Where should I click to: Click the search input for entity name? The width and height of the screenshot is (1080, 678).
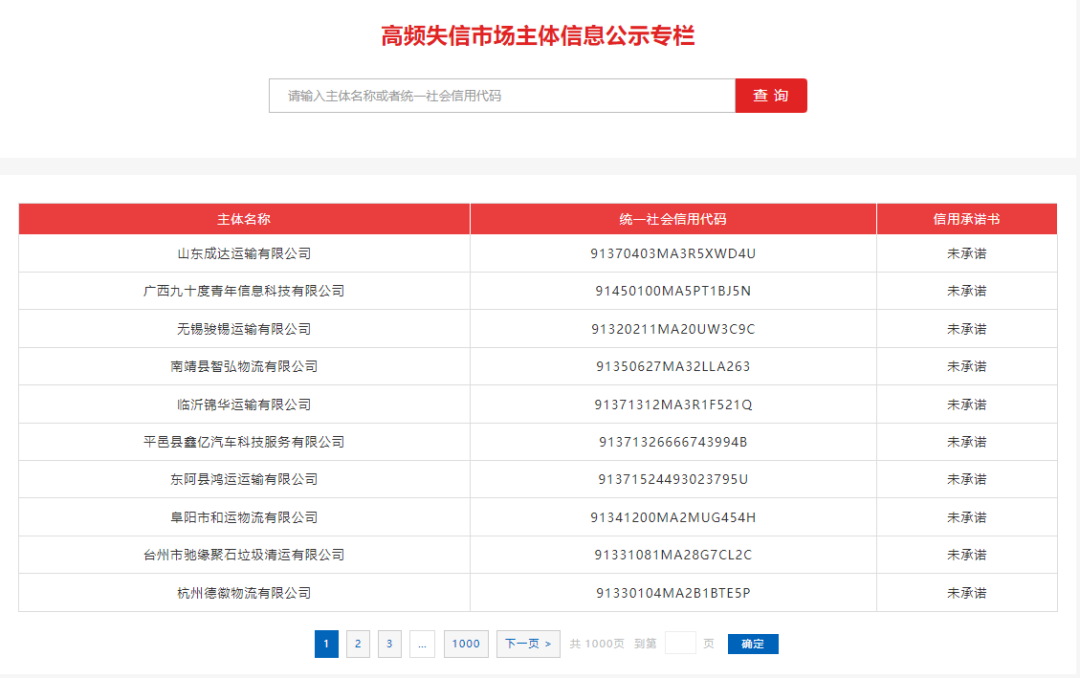click(502, 96)
